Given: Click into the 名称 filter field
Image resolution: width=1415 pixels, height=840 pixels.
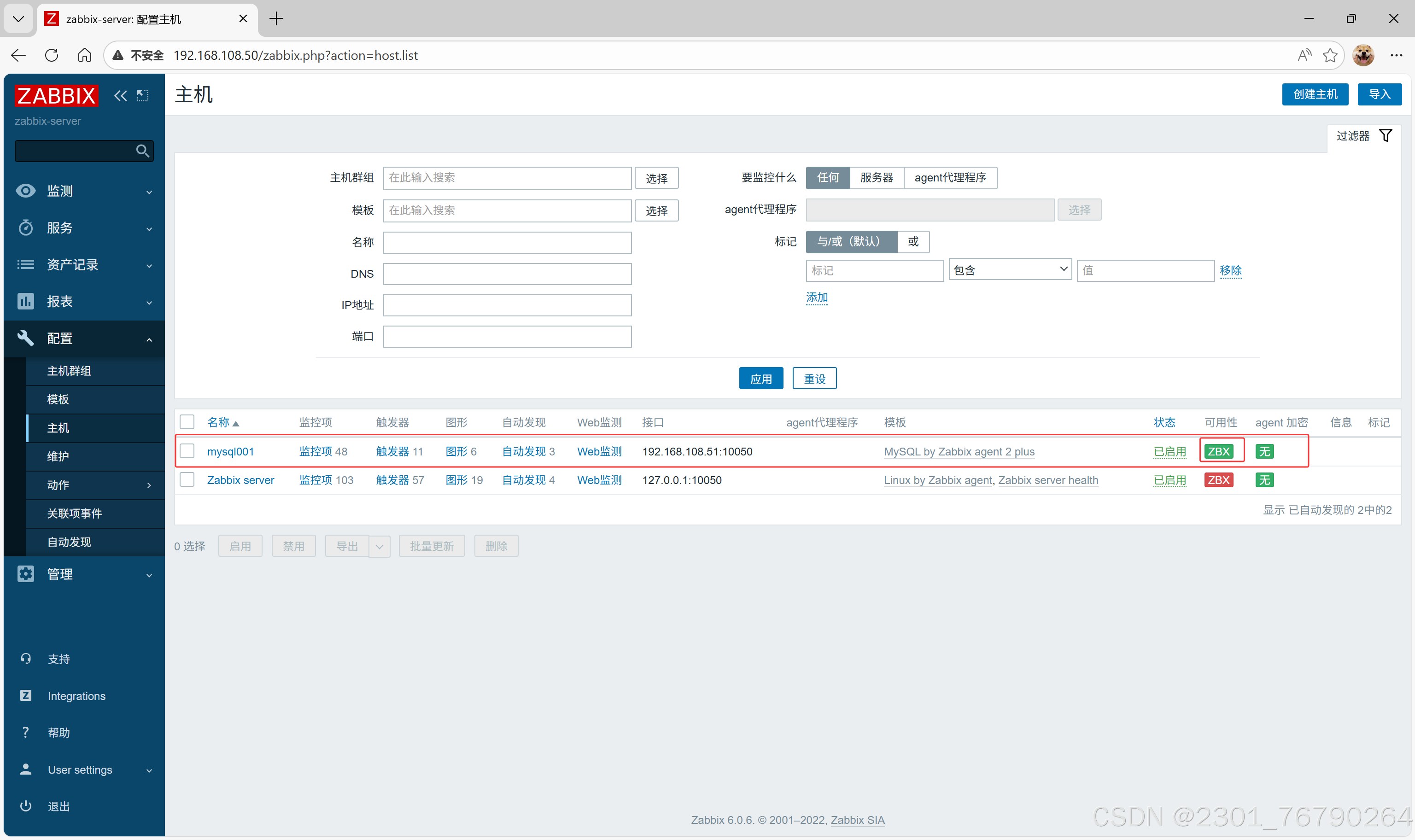Looking at the screenshot, I should [507, 243].
